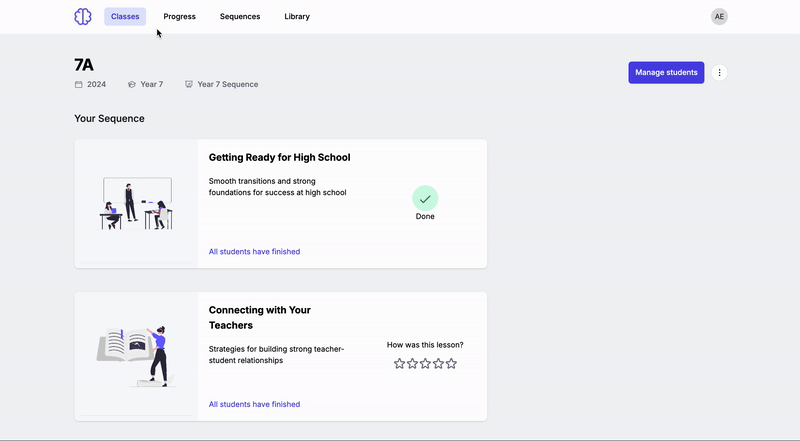Screen dimensions: 800x441
Task: Click the brain logo icon
Action: coord(82,17)
